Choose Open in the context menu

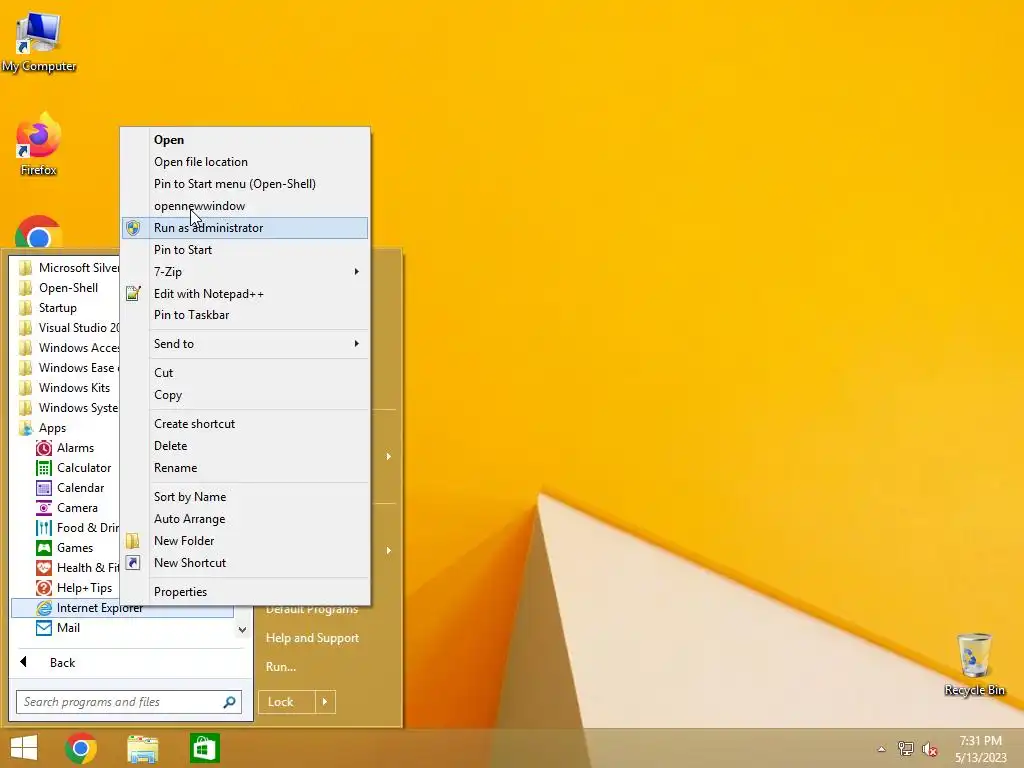[x=245, y=140]
